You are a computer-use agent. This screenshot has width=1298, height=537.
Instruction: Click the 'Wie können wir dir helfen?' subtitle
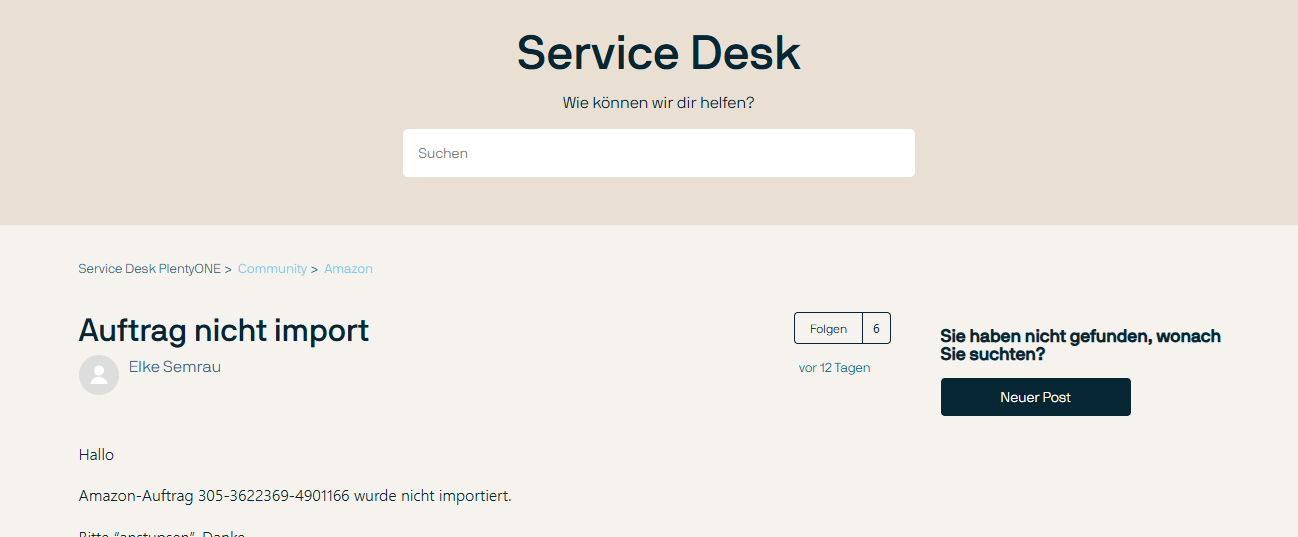(658, 103)
